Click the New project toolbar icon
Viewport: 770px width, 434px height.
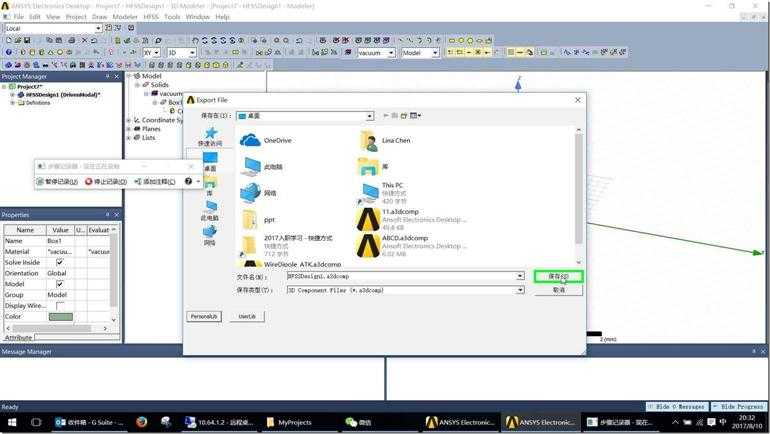coord(8,40)
